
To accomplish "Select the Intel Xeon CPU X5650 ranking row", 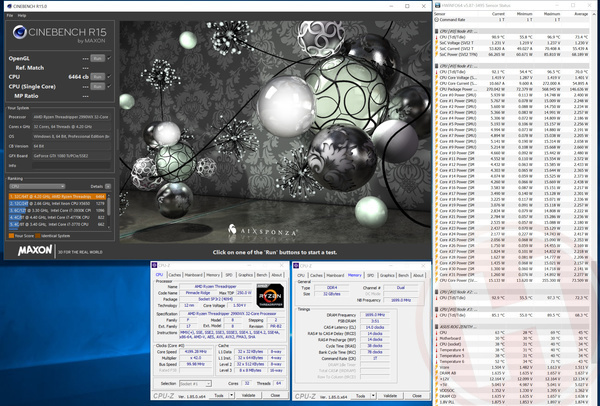I will (x=57, y=204).
